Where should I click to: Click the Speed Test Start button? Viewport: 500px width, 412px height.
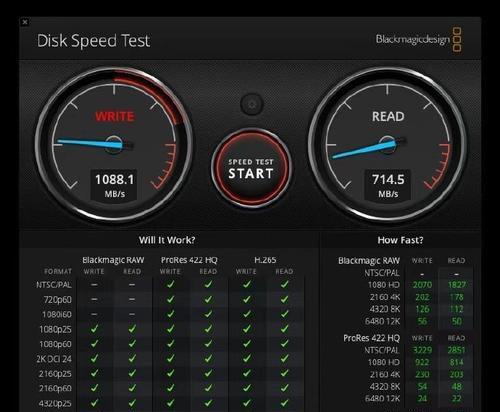point(251,168)
